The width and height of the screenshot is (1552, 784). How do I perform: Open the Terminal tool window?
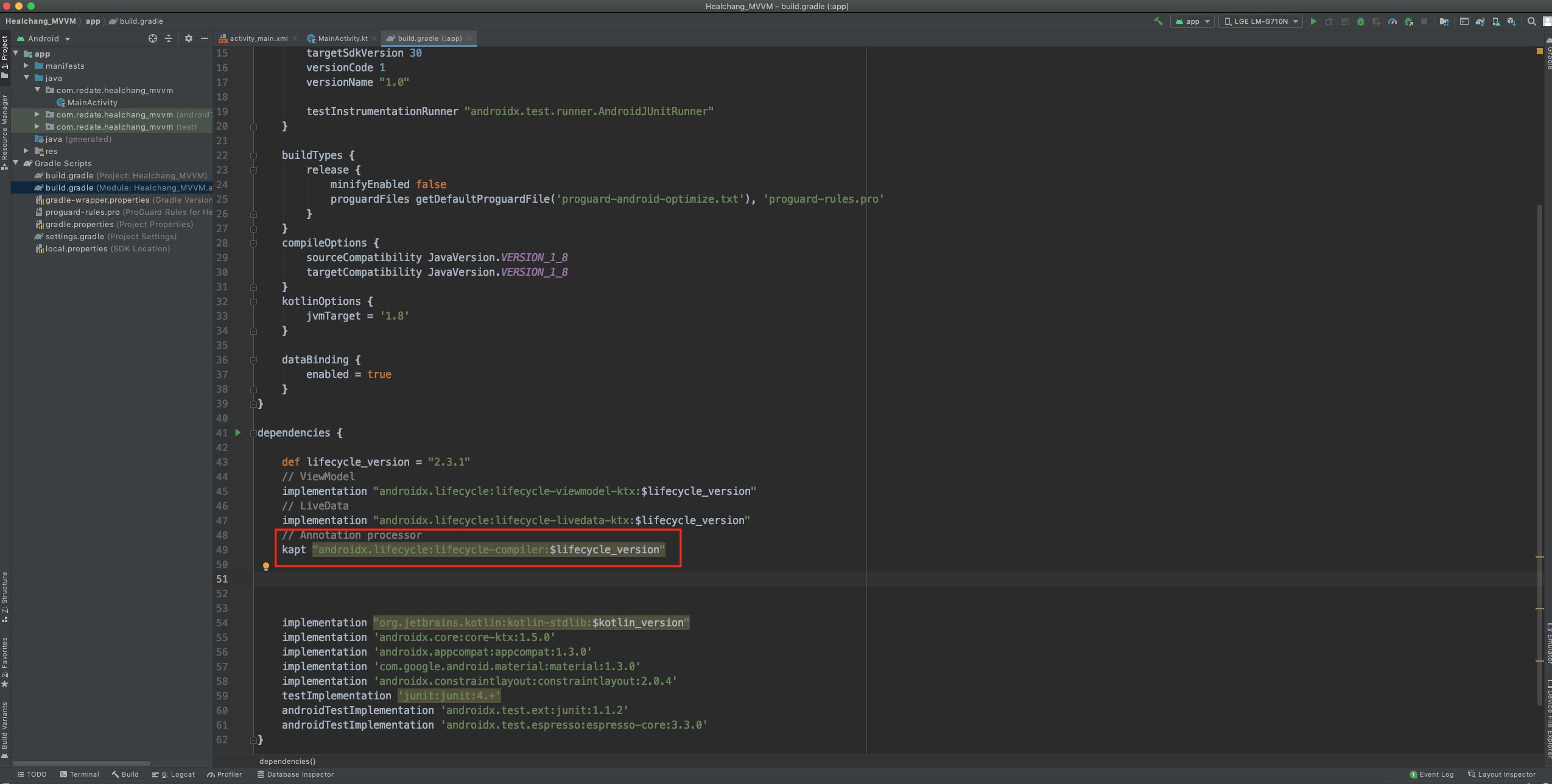pyautogui.click(x=79, y=774)
